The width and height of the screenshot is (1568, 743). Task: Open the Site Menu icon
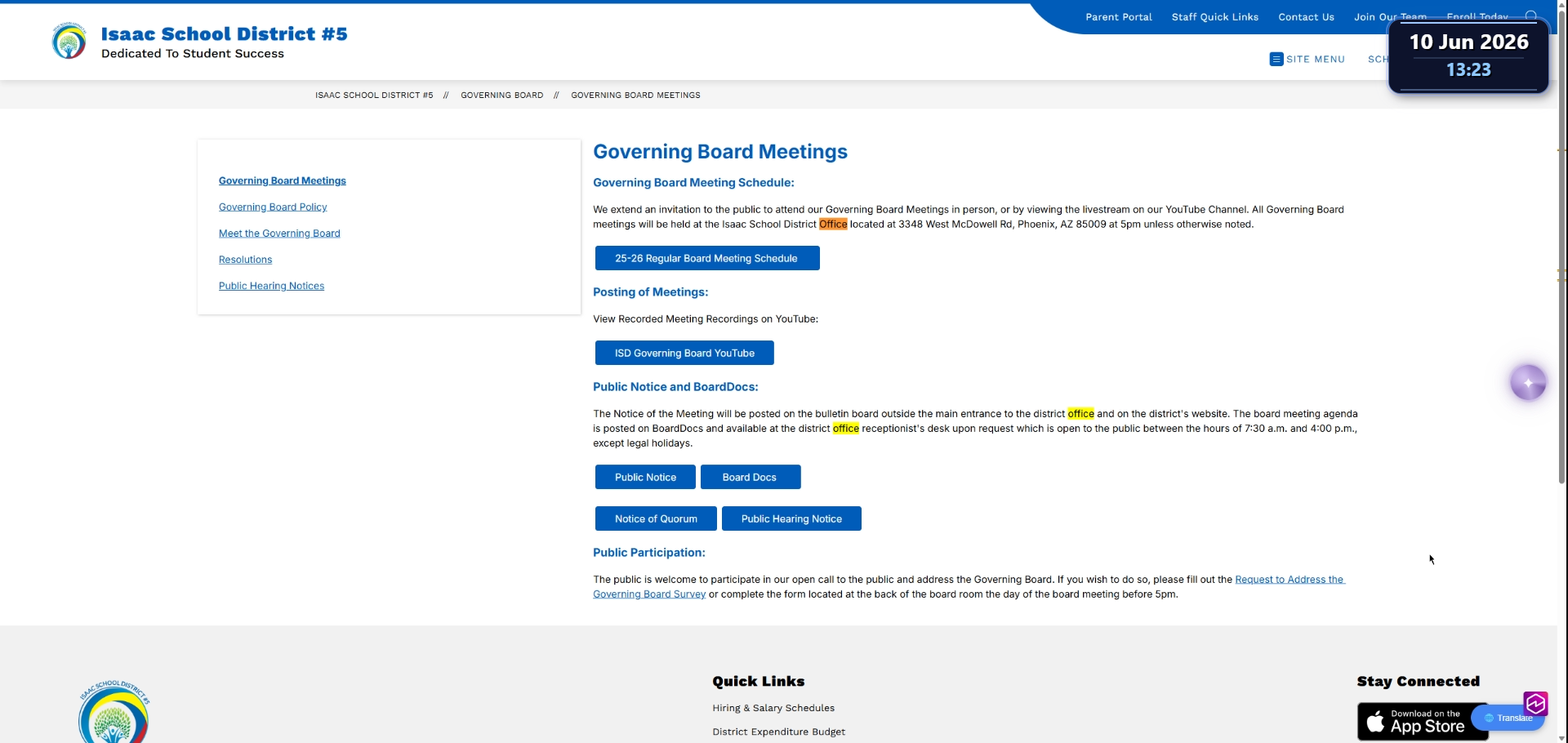coord(1276,59)
